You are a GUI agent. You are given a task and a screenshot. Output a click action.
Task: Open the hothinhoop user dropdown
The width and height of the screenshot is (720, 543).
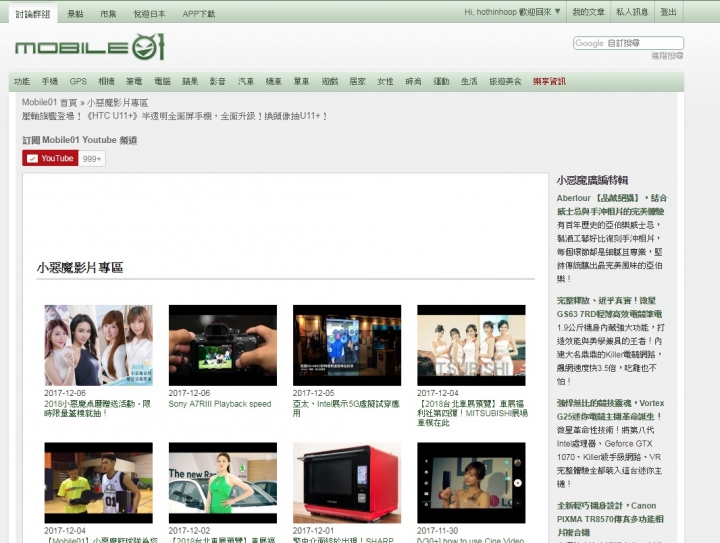click(512, 12)
